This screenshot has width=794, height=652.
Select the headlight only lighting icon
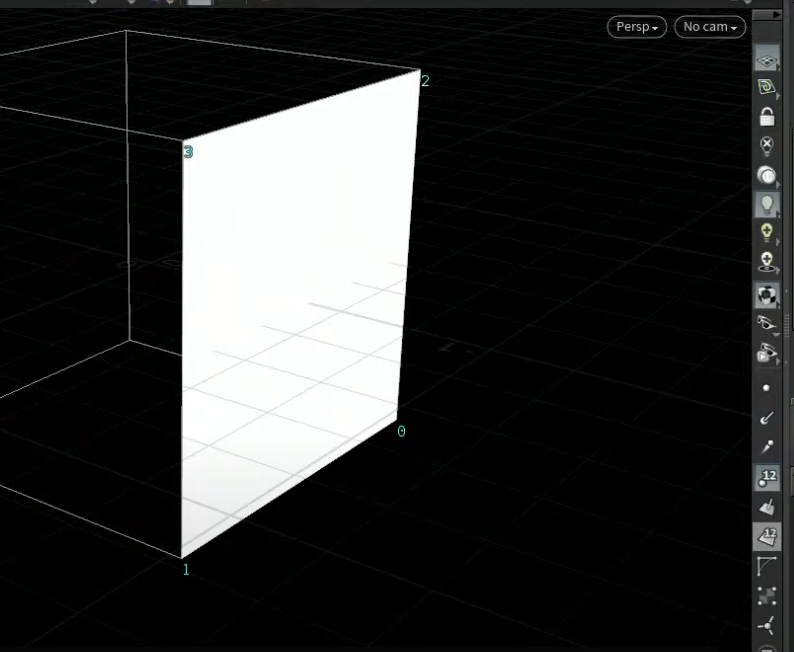click(767, 175)
